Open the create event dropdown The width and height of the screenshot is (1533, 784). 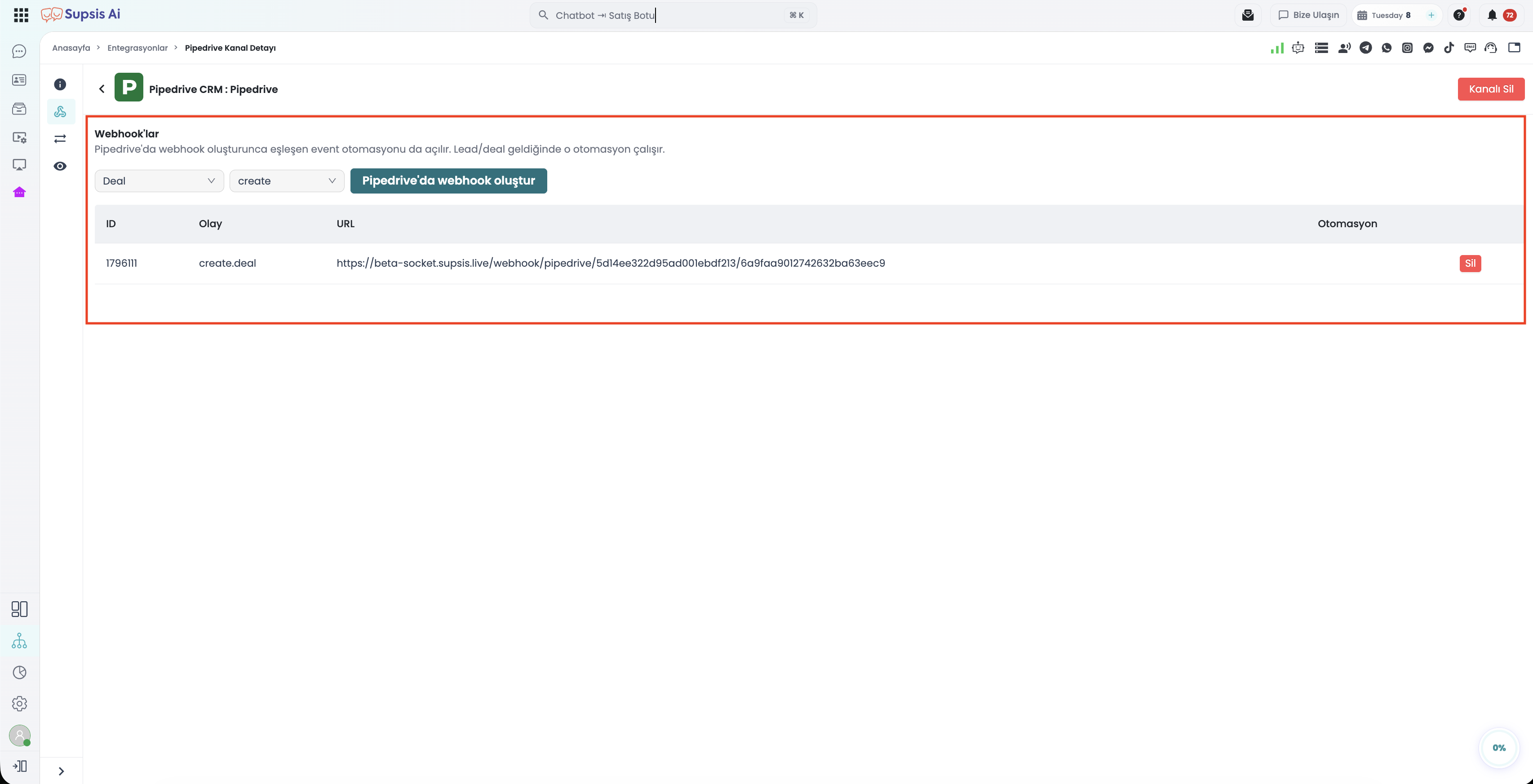287,181
